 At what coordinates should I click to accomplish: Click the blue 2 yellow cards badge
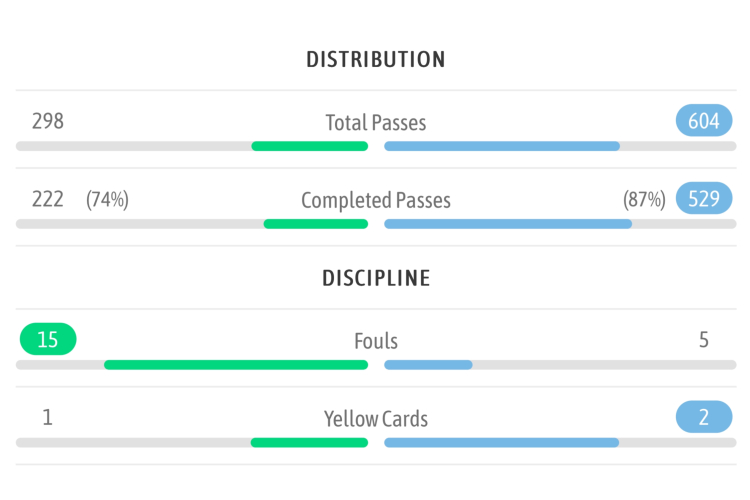click(x=704, y=417)
